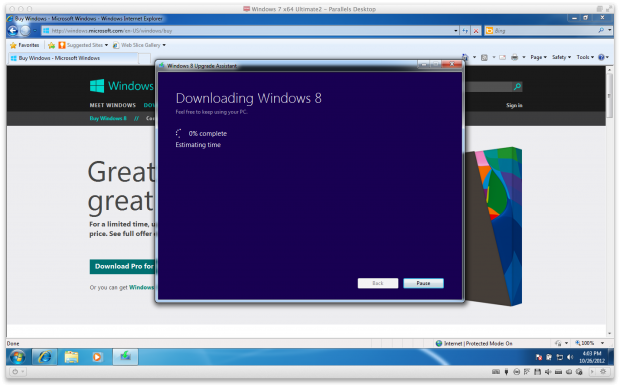The width and height of the screenshot is (620, 387).
Task: Open the search provider dropdown arrow
Action: [x=610, y=30]
